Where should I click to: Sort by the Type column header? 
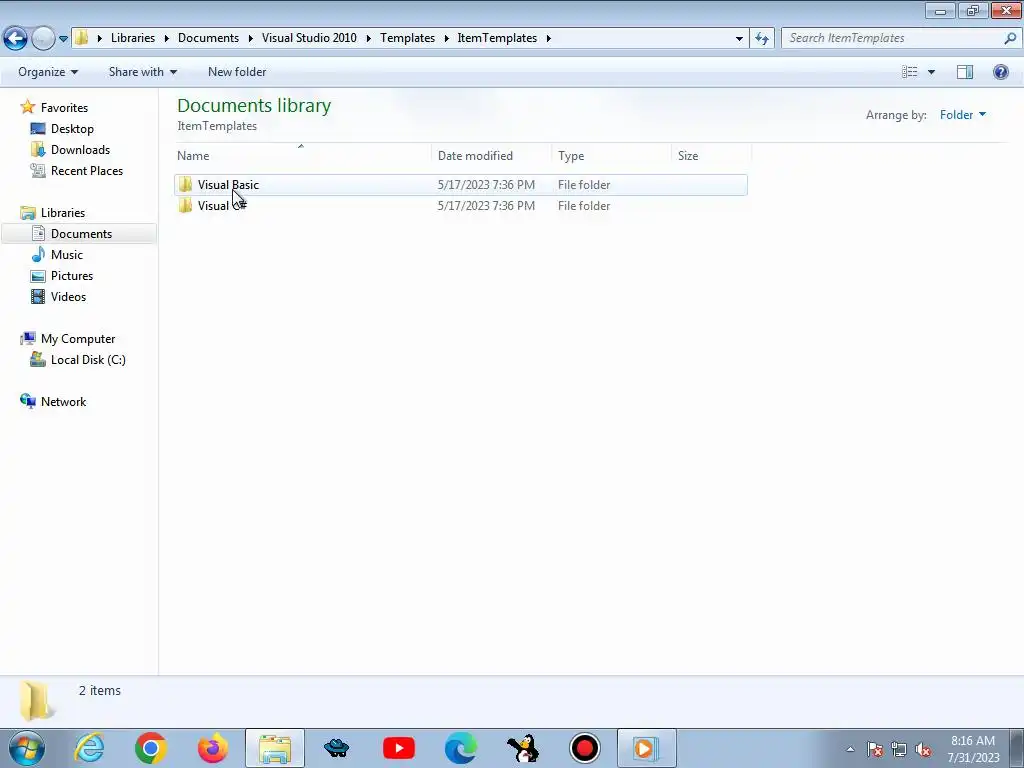tap(611, 155)
